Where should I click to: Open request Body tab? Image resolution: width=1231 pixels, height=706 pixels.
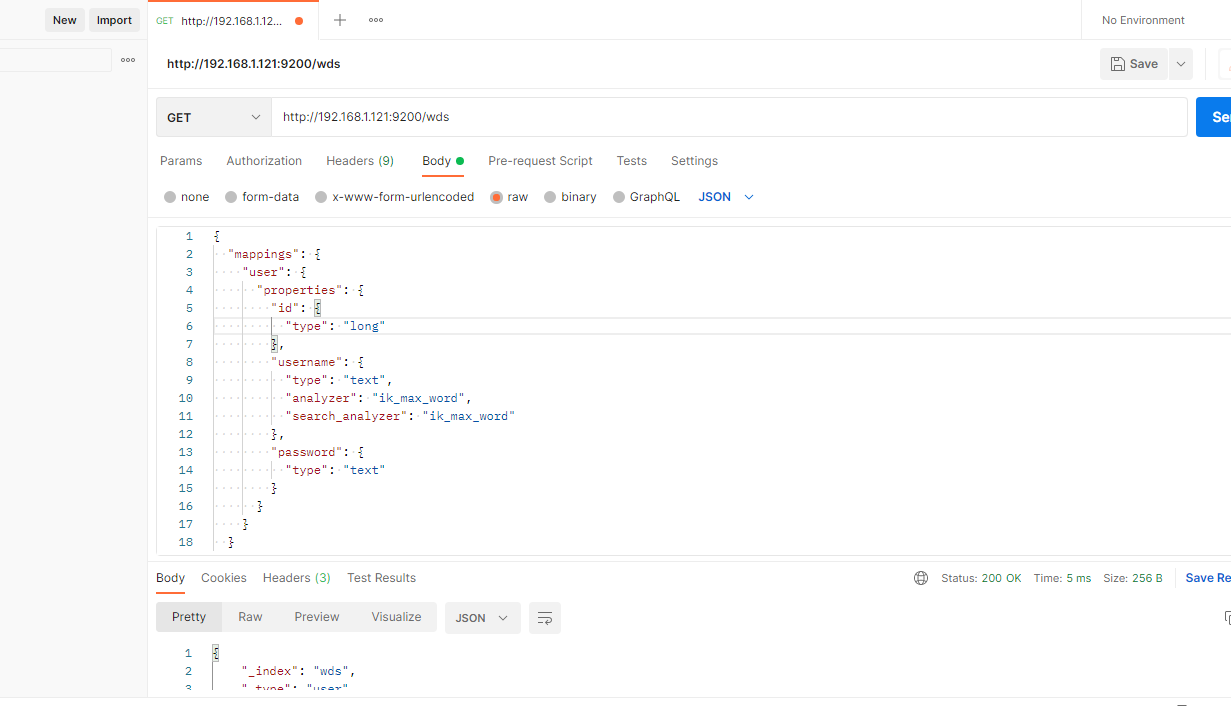pos(442,161)
